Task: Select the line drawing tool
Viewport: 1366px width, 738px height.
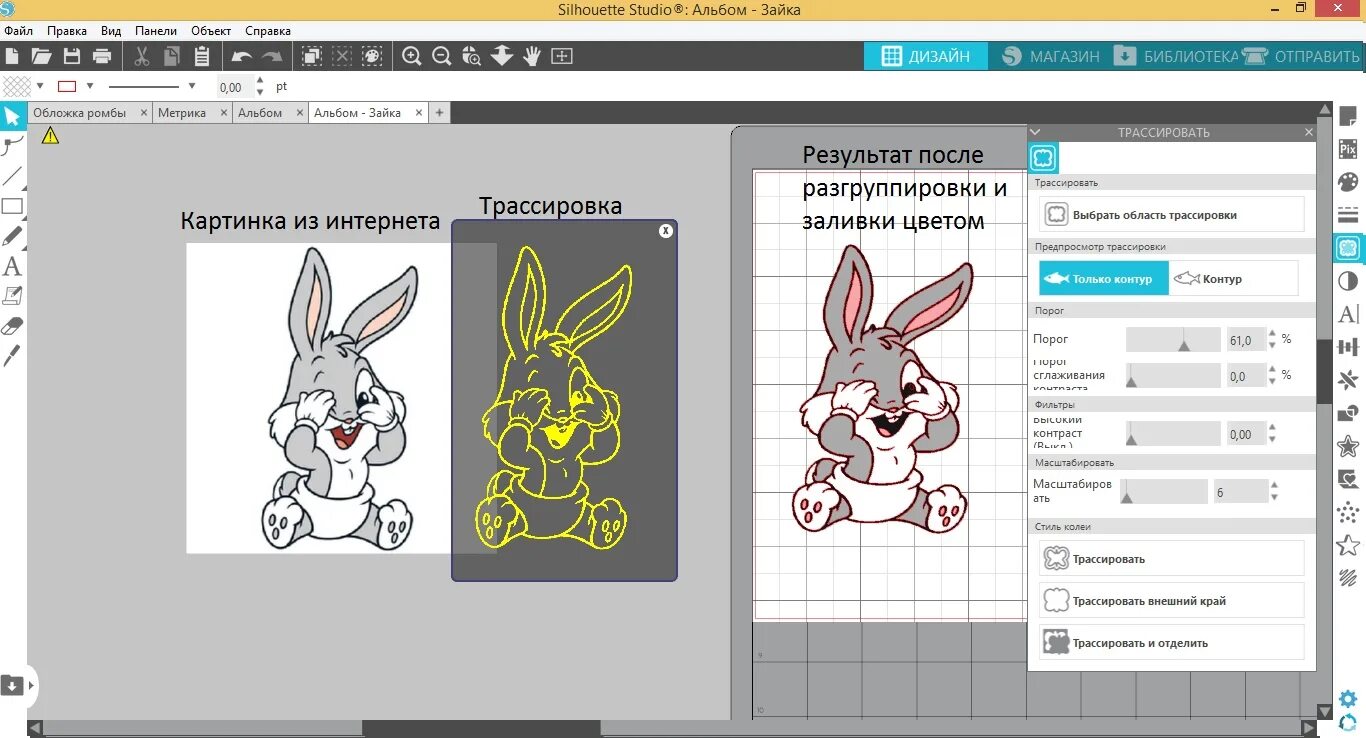Action: (12, 177)
